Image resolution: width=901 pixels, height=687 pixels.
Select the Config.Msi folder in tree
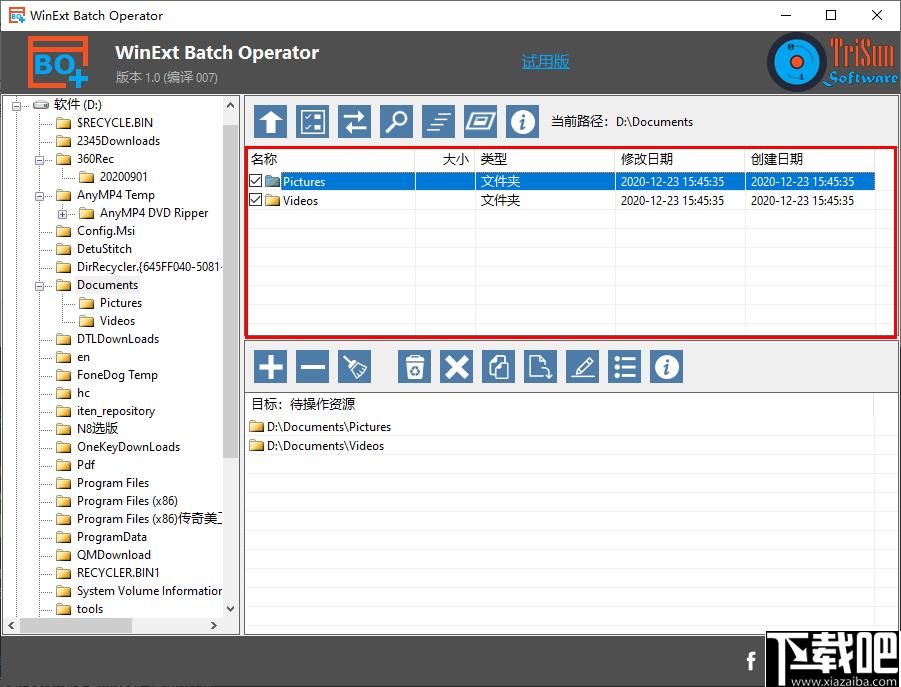tap(106, 231)
